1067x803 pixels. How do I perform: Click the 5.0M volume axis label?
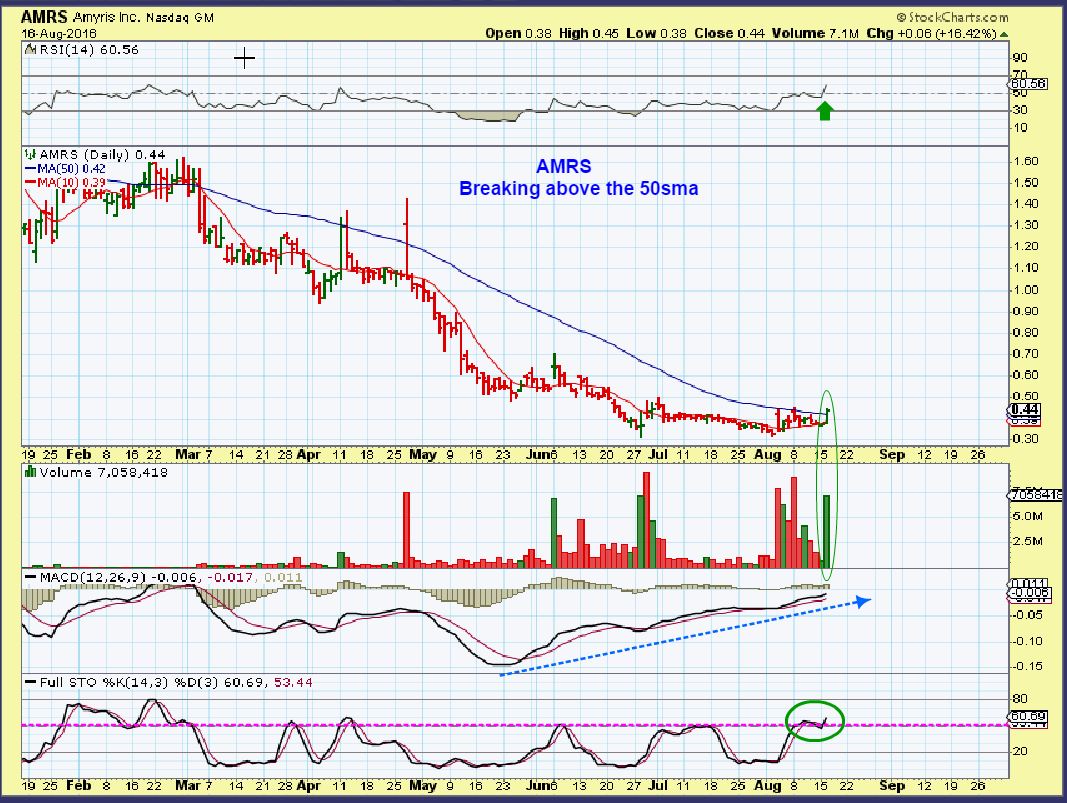[x=1028, y=517]
